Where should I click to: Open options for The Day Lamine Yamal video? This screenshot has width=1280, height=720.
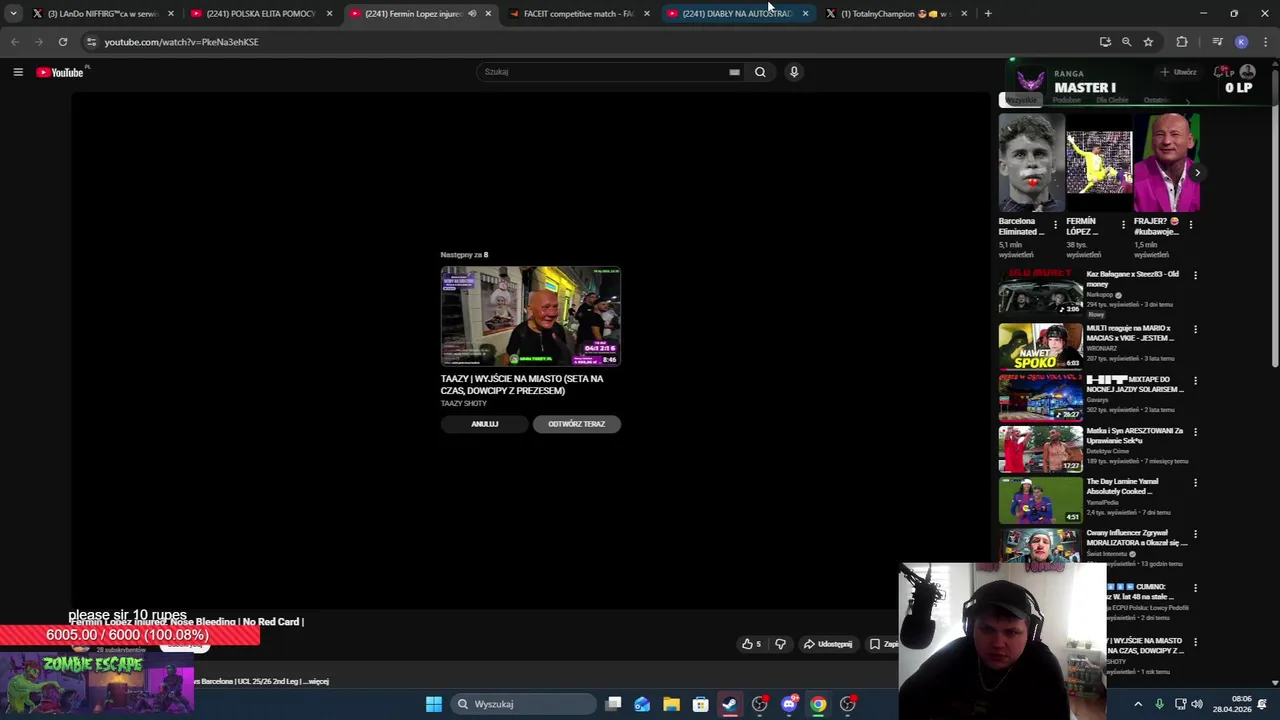tap(1195, 483)
